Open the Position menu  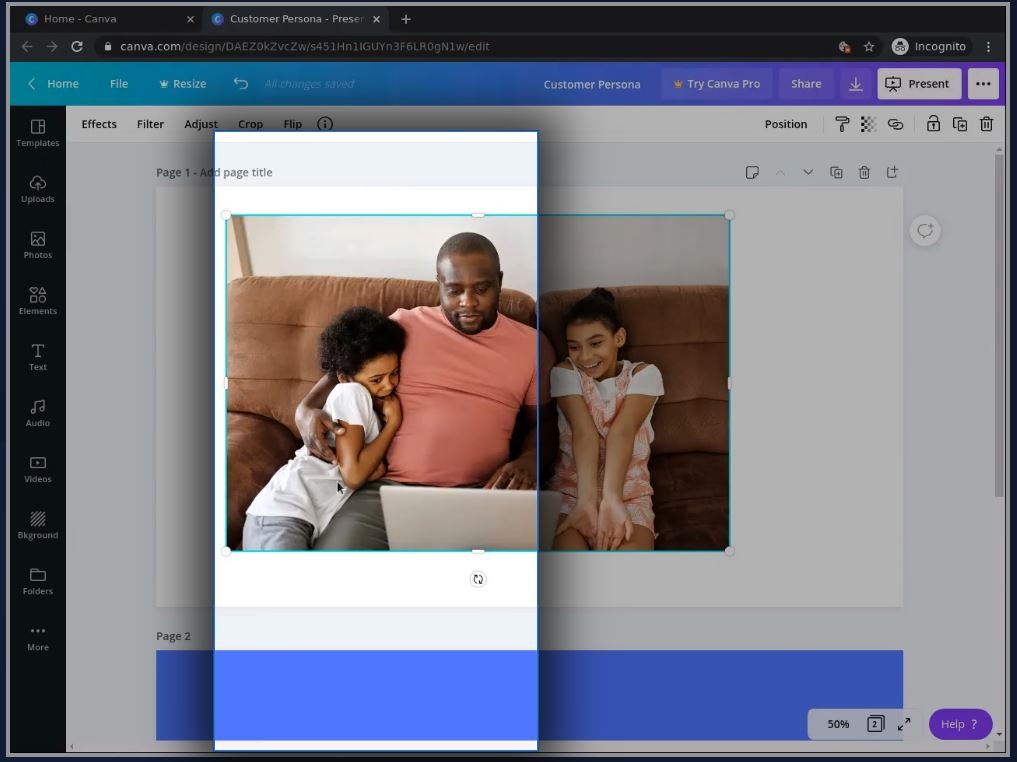point(785,124)
